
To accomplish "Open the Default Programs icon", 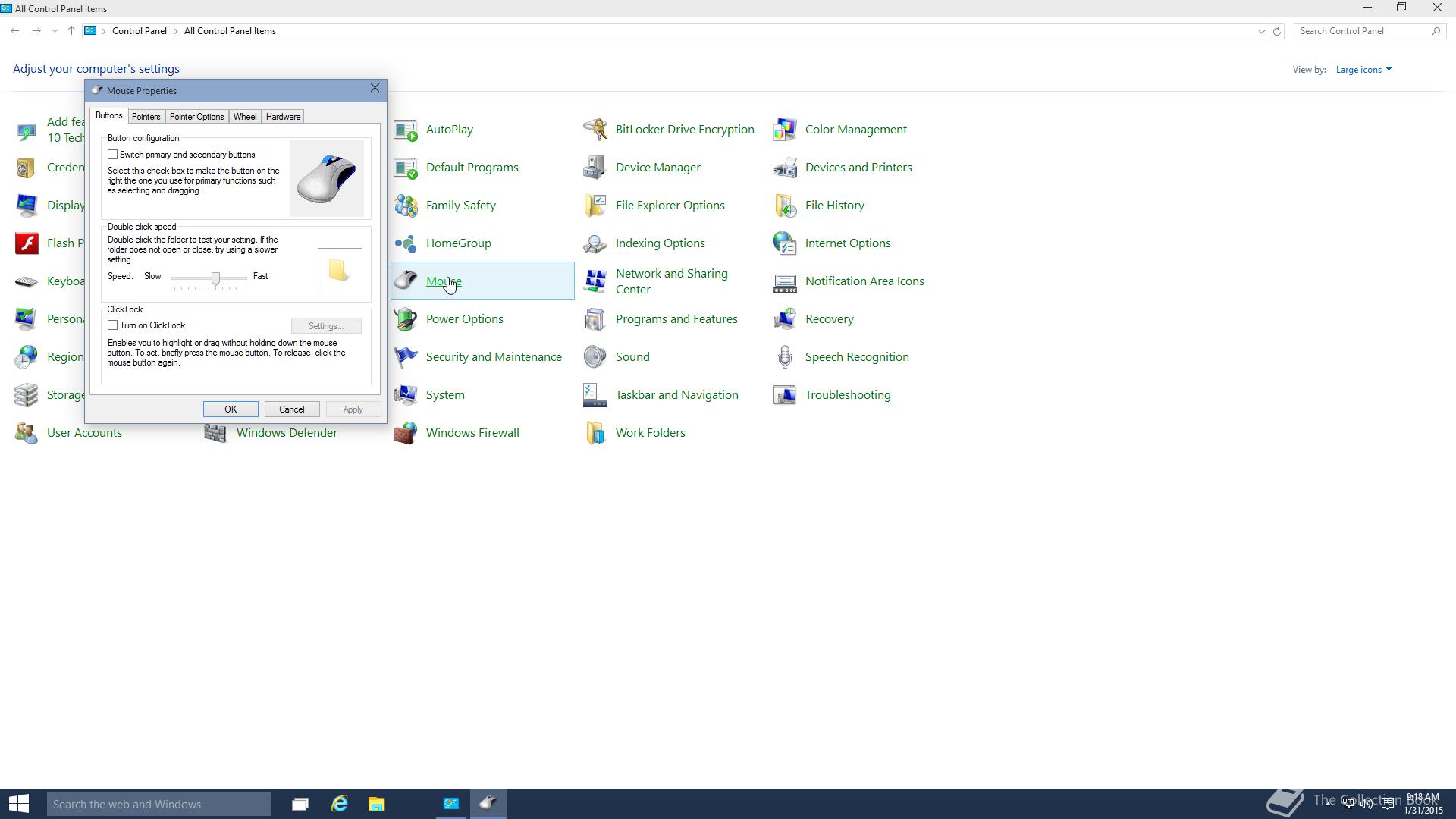I will click(x=406, y=168).
